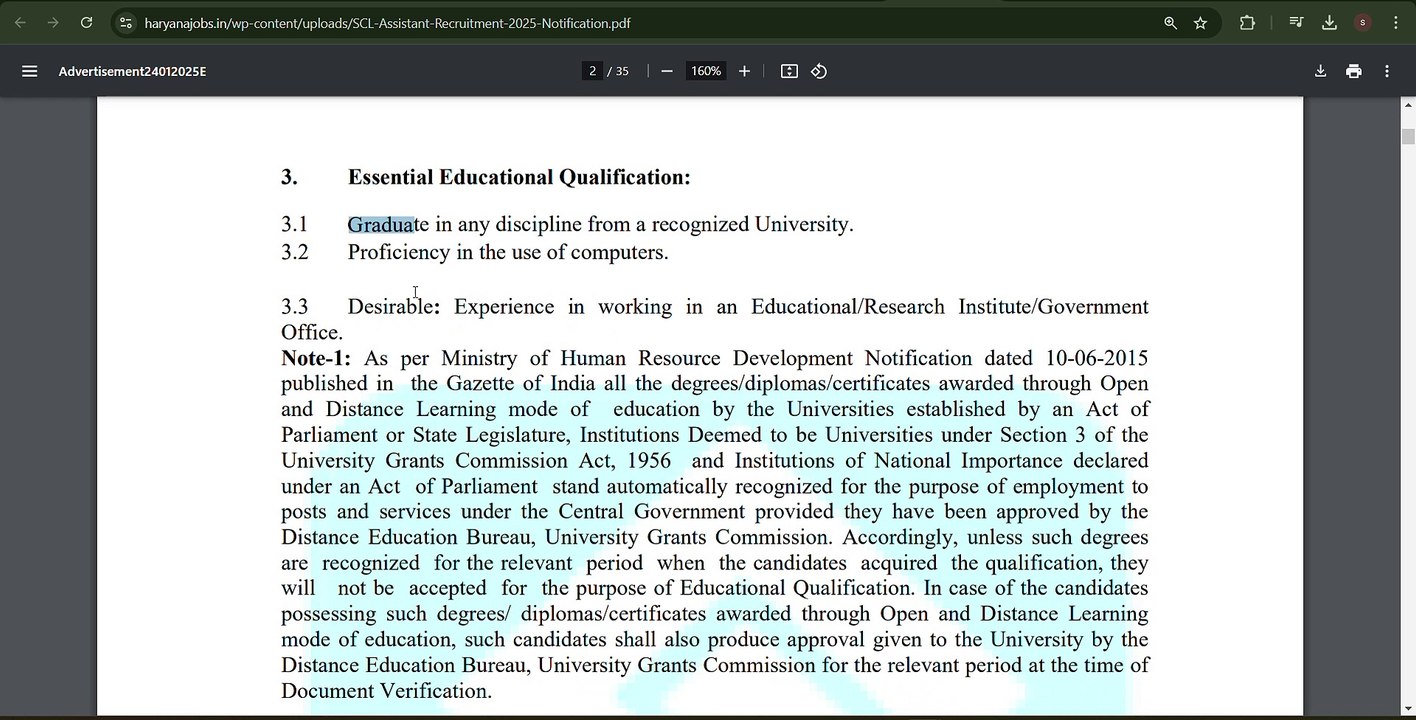Toggle the PDF sidebar hamburger menu
This screenshot has width=1416, height=720.
coord(30,71)
